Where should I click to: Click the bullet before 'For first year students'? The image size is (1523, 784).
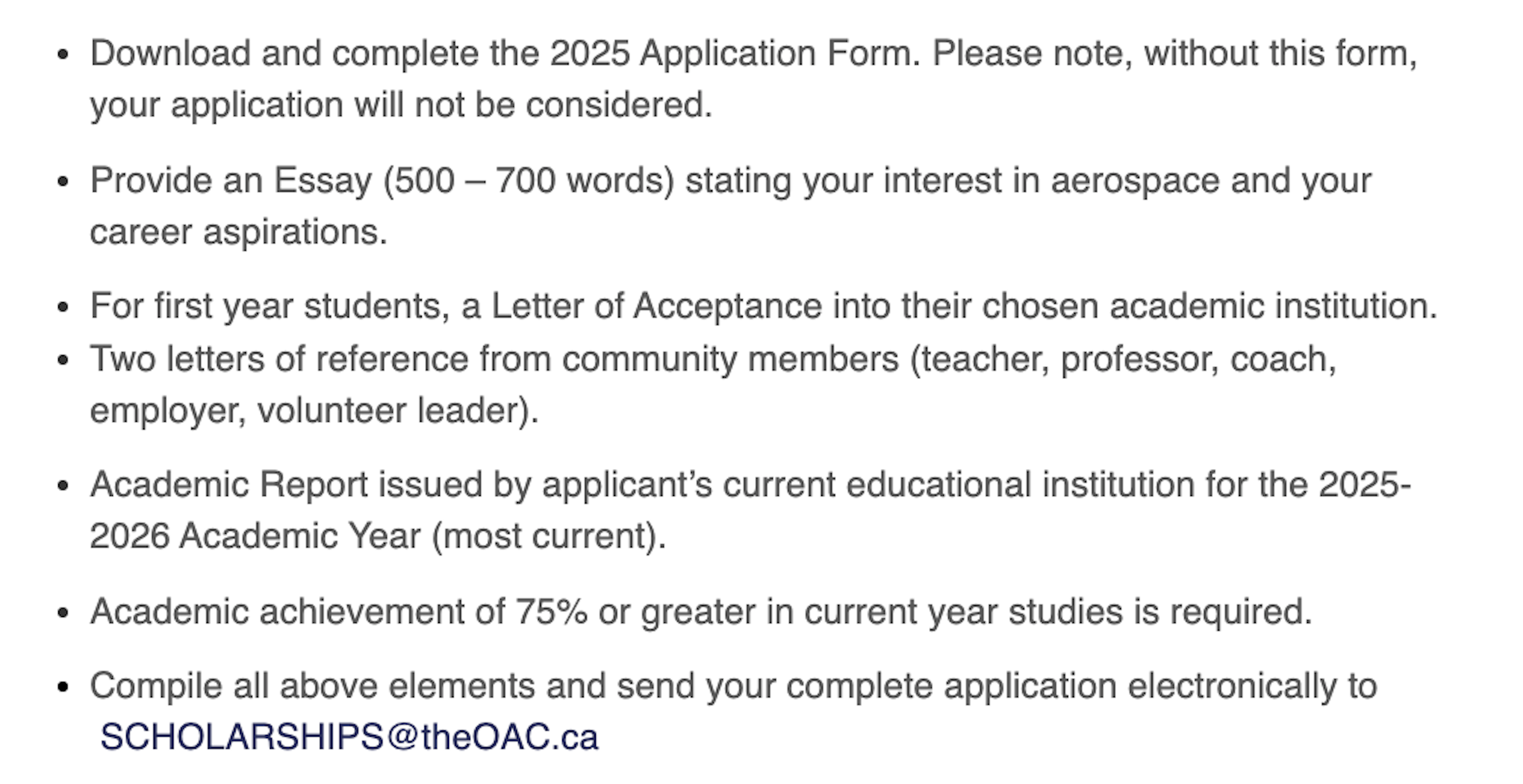point(63,307)
